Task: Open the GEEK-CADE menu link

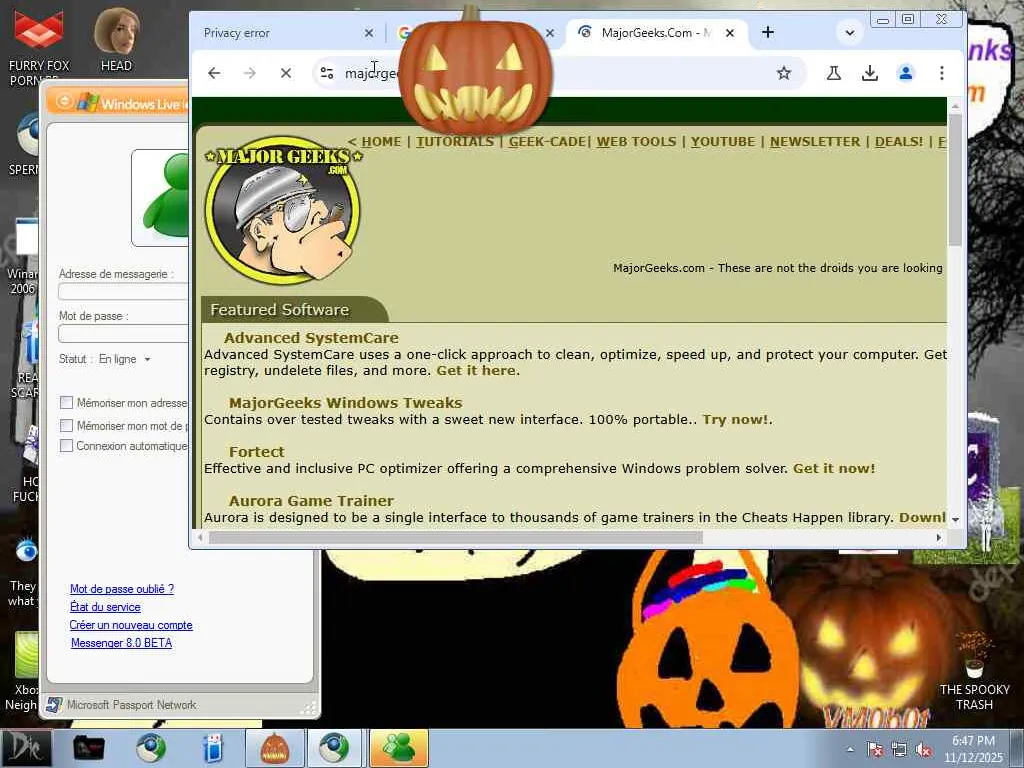Action: click(x=547, y=142)
